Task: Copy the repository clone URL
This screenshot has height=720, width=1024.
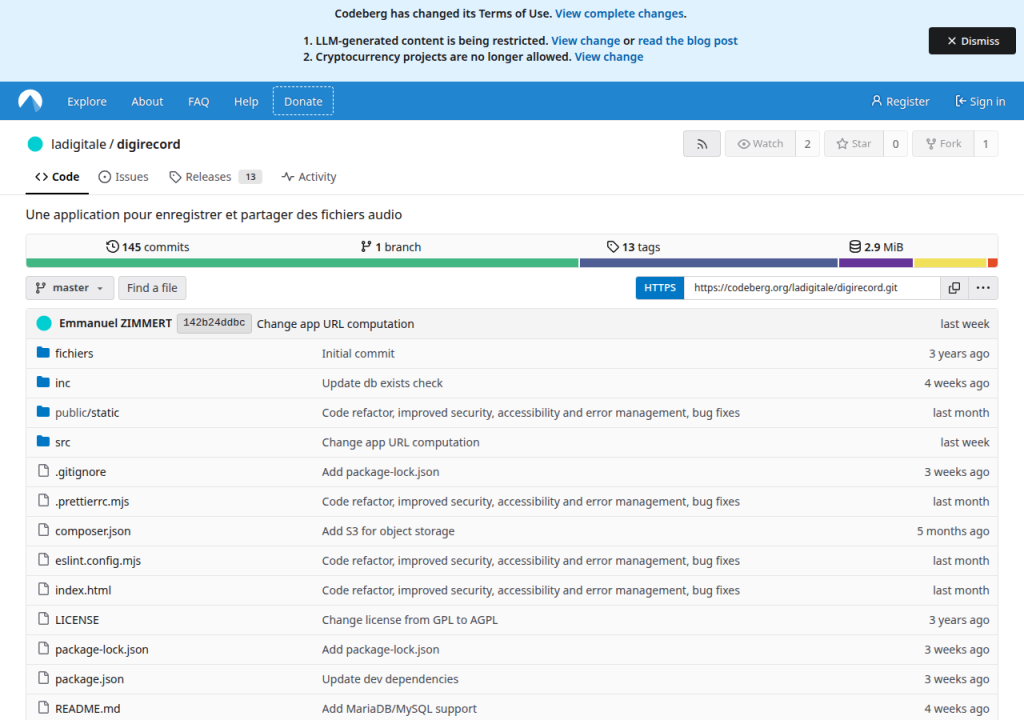Action: [954, 287]
